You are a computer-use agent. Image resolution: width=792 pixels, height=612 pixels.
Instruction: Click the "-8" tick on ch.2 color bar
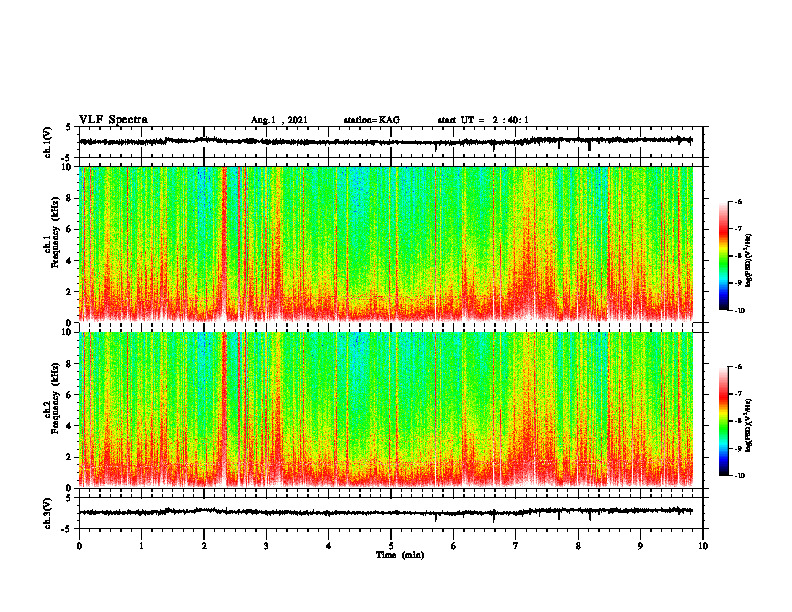[x=739, y=421]
